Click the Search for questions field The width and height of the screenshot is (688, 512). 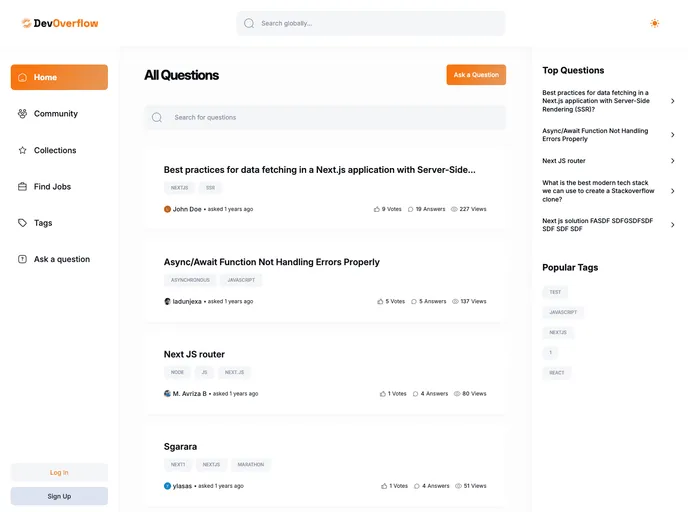click(x=330, y=118)
